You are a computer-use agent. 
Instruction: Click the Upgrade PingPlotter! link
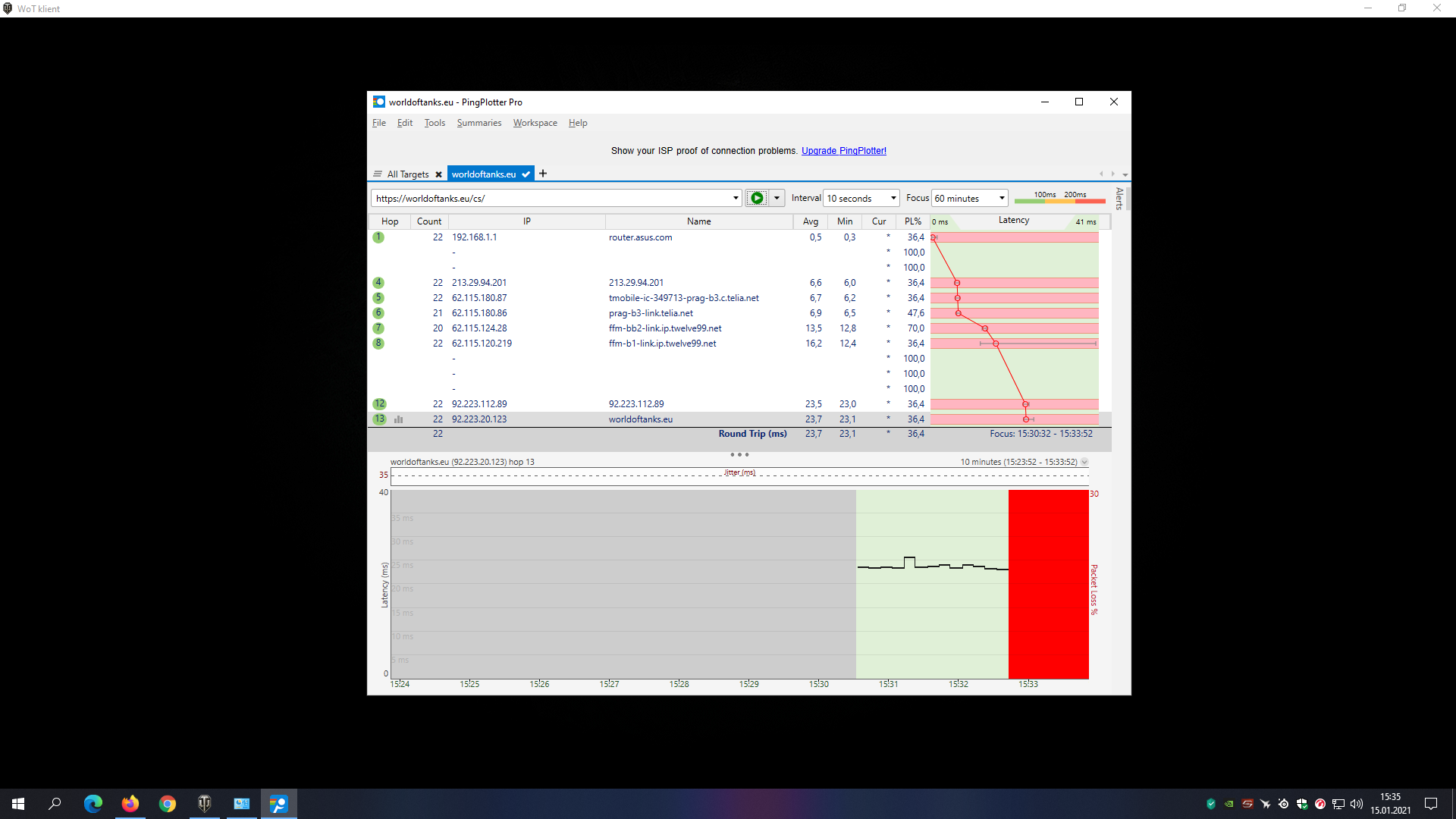pyautogui.click(x=843, y=151)
